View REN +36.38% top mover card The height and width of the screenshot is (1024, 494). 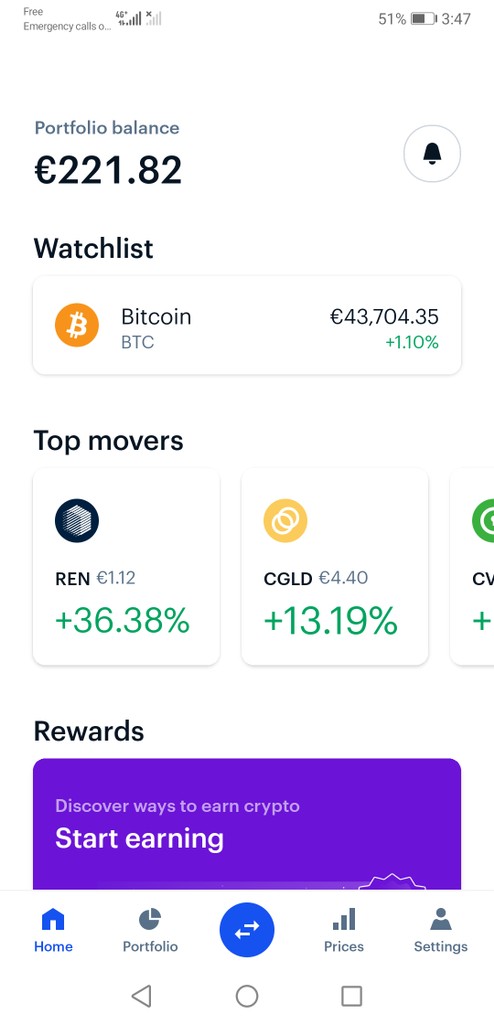click(126, 567)
